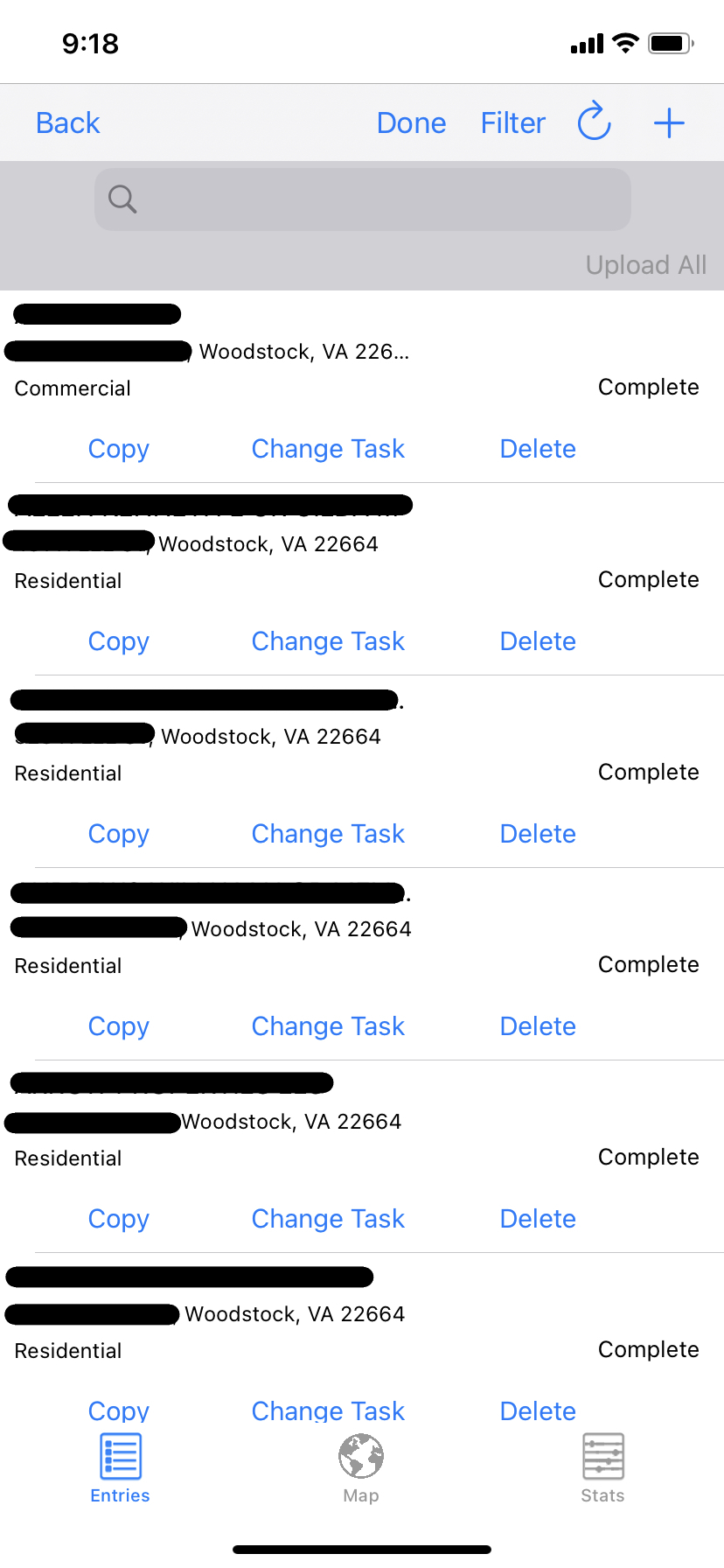
Task: Tap Upload All
Action: tap(645, 264)
